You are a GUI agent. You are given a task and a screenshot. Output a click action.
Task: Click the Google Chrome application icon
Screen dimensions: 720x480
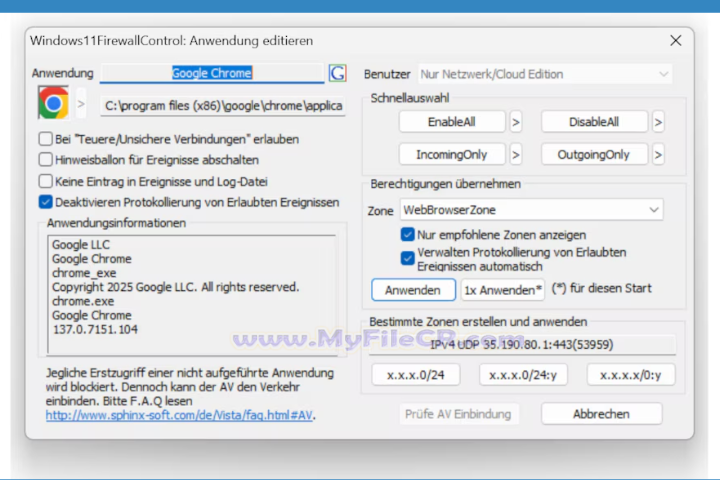tap(53, 103)
